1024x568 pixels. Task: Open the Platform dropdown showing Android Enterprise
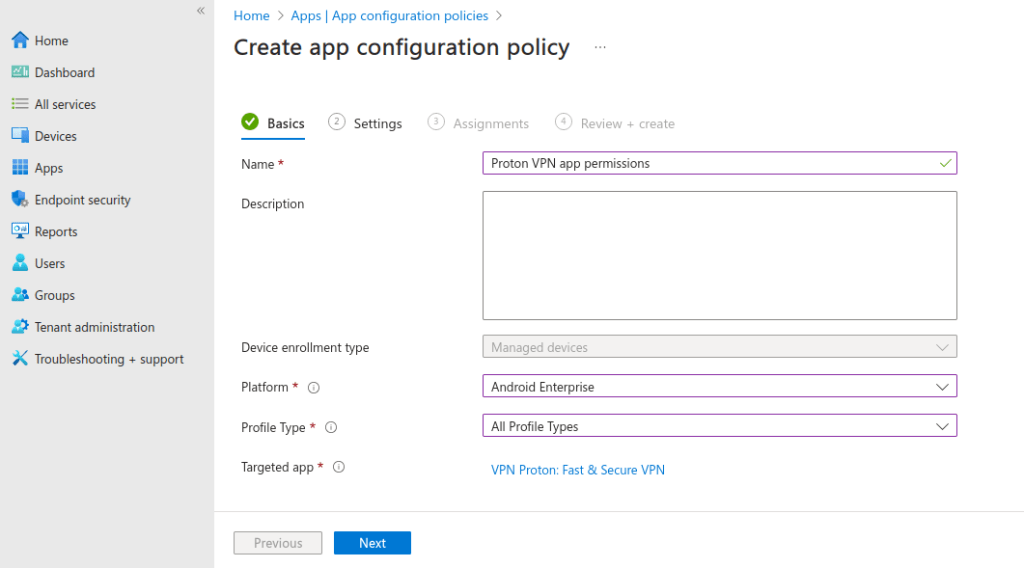(x=720, y=386)
